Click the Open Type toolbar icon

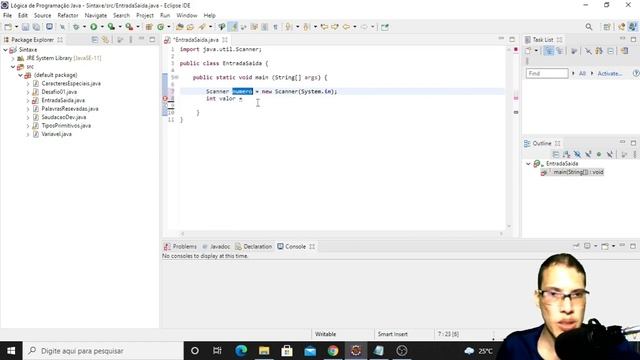point(180,27)
